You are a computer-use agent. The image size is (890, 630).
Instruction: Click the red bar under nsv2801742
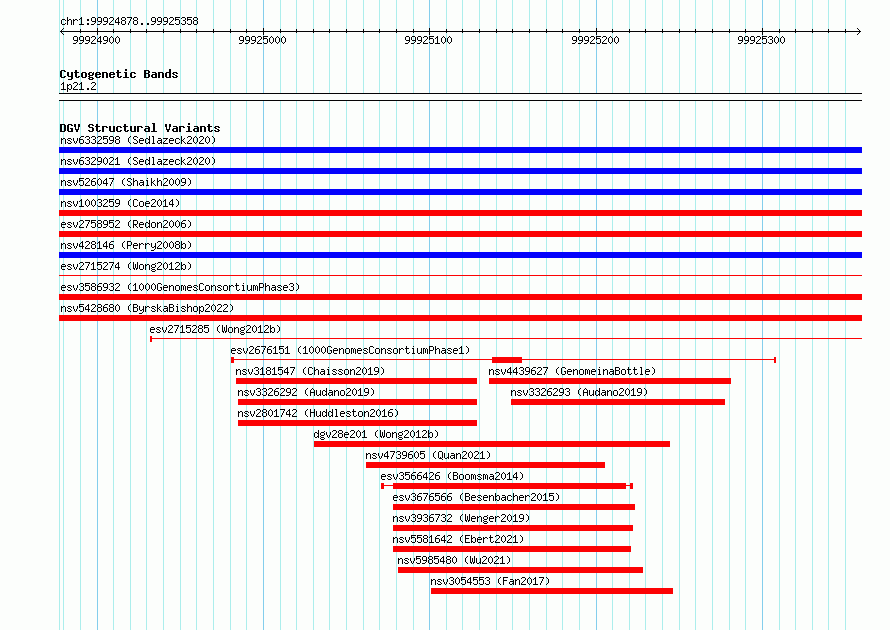(x=358, y=423)
